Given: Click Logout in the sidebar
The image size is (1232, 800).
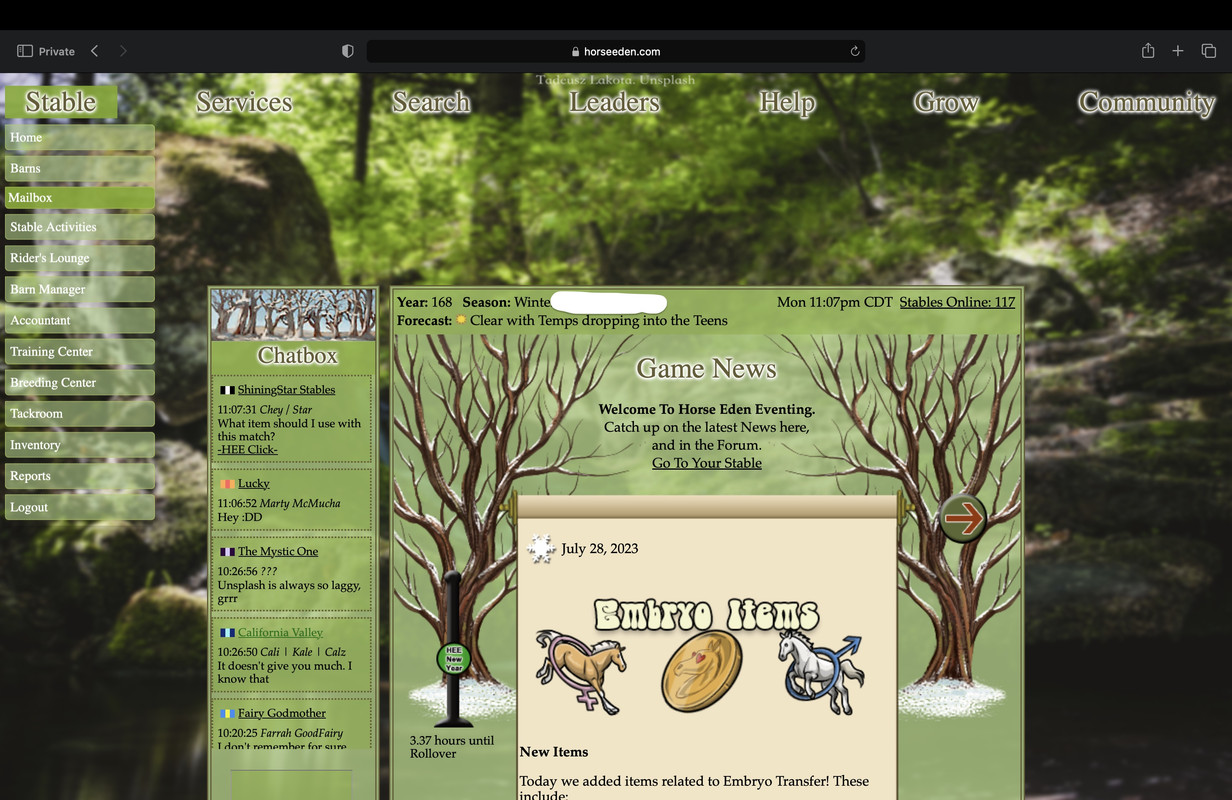Looking at the screenshot, I should (80, 507).
